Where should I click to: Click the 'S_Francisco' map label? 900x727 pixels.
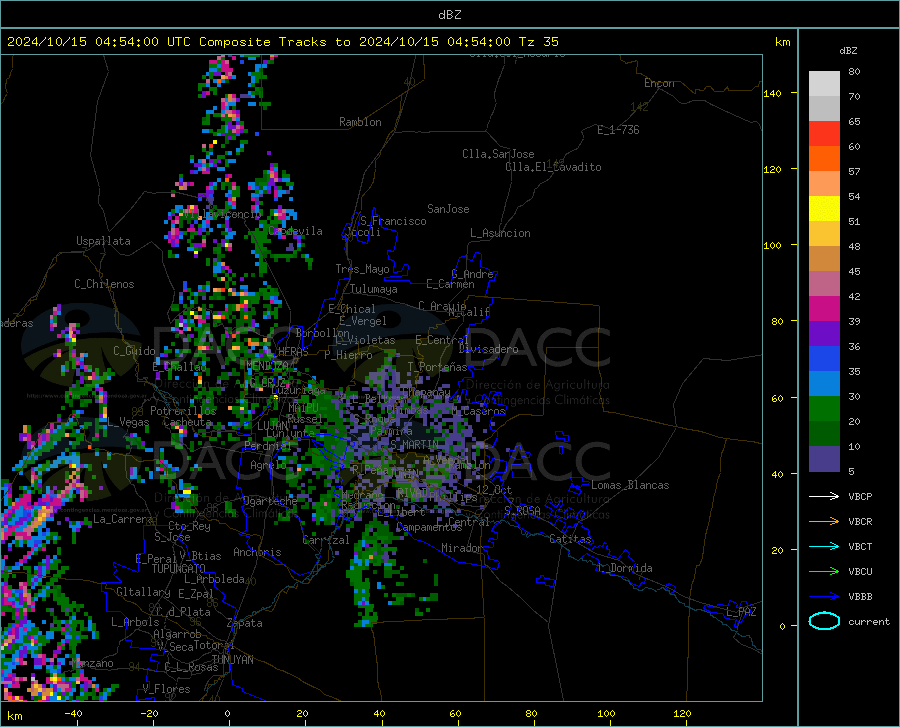click(393, 221)
